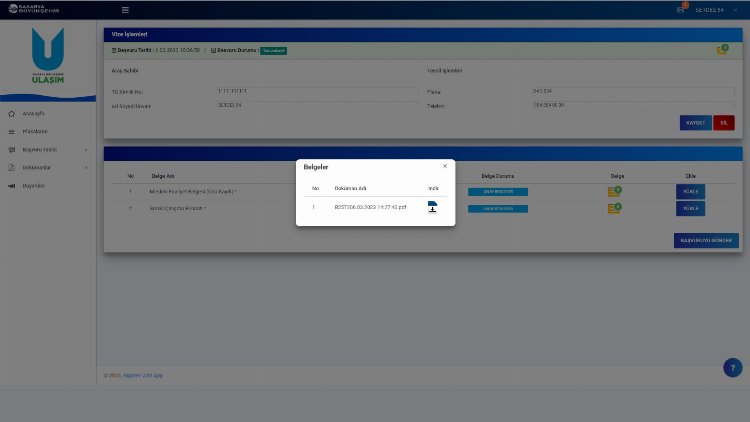The height and width of the screenshot is (422, 750).
Task: View documents icon for second row
Action: point(614,208)
